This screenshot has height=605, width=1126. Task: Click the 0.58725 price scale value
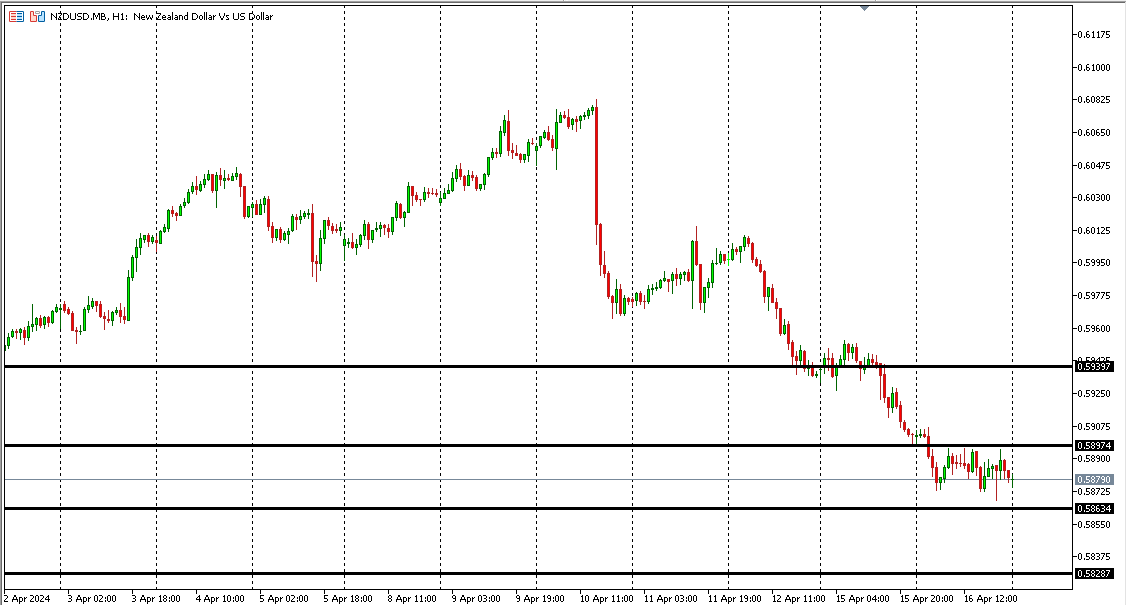1094,491
